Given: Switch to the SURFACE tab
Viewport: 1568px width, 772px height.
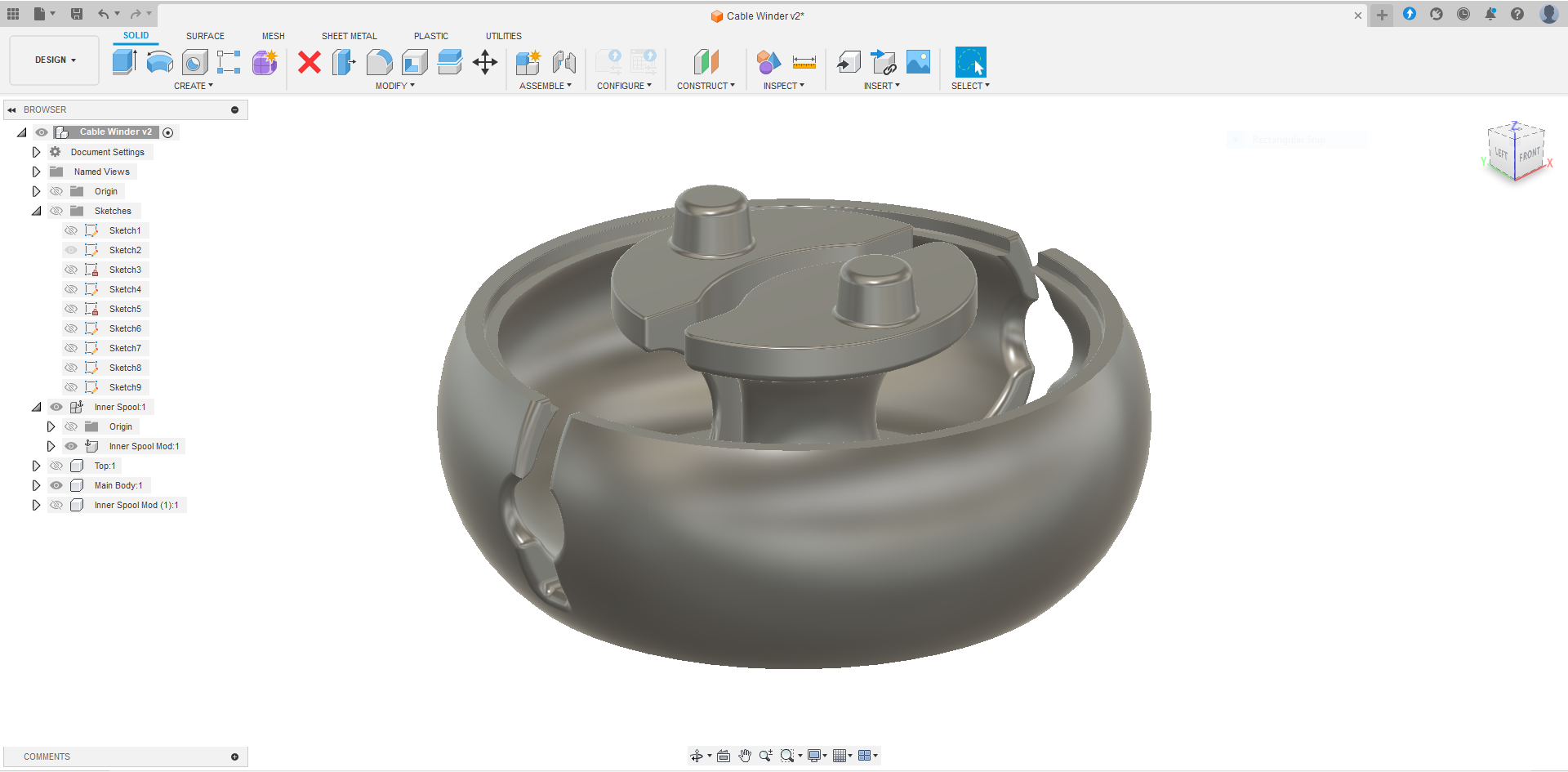Looking at the screenshot, I should click(205, 36).
